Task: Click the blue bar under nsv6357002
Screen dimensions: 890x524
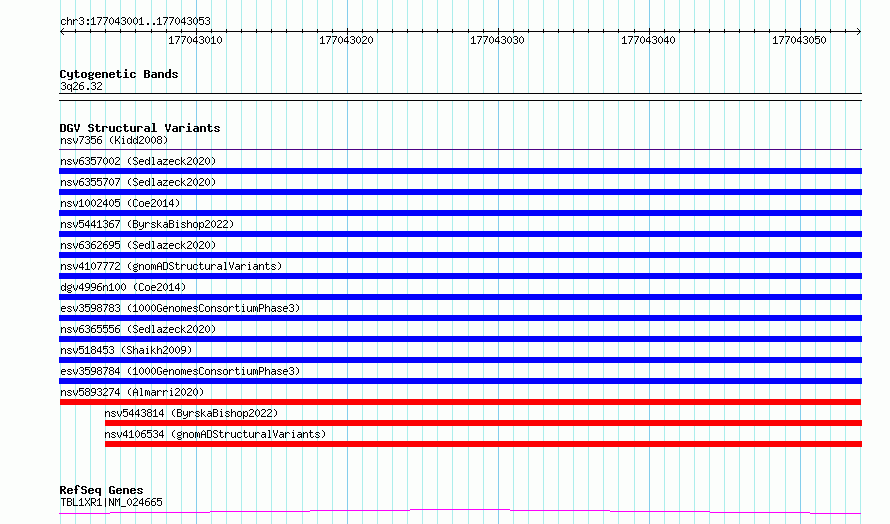Action: pos(460,171)
